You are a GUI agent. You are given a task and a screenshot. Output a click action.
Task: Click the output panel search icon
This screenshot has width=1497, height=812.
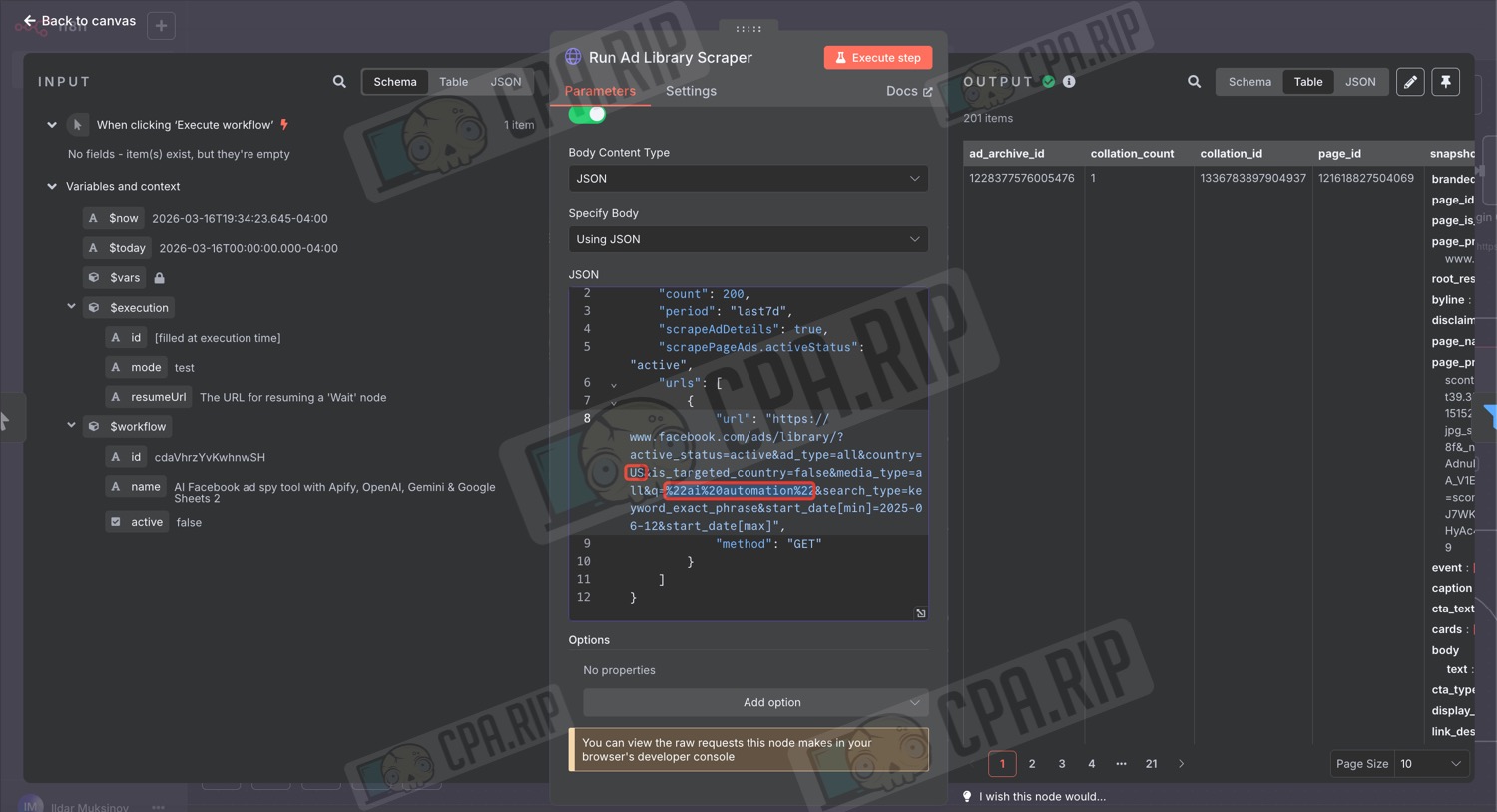pyautogui.click(x=1194, y=82)
